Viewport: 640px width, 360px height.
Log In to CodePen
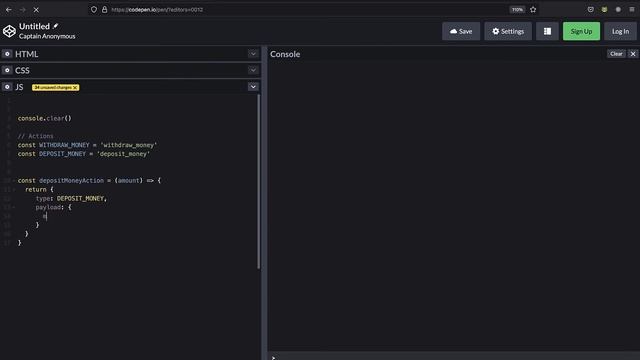(620, 31)
